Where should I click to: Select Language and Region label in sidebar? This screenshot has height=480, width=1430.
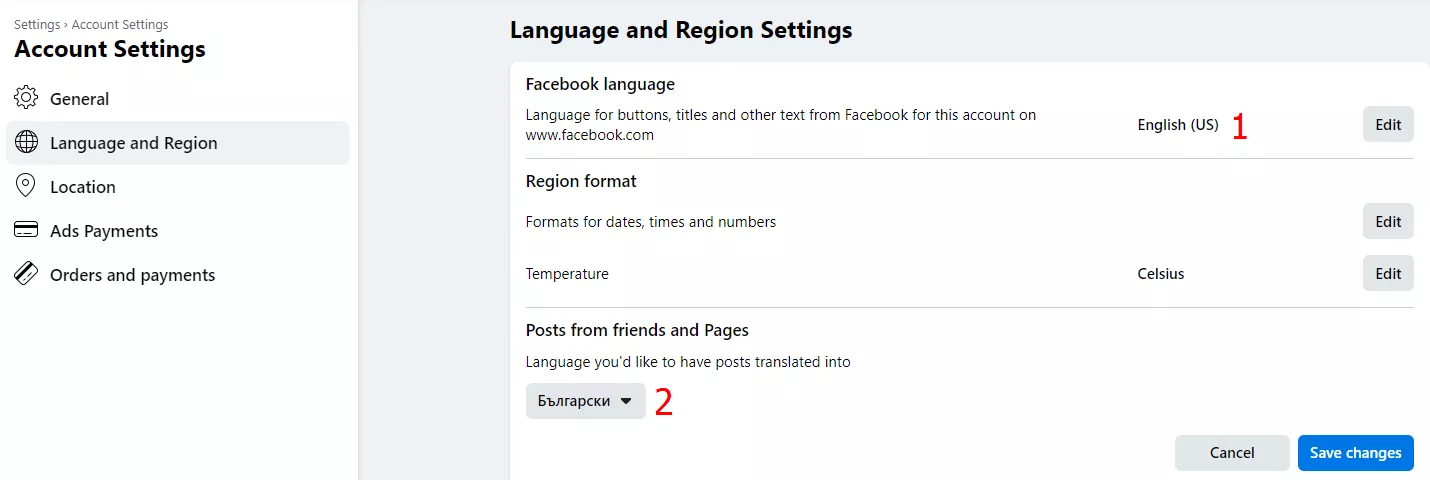point(134,143)
